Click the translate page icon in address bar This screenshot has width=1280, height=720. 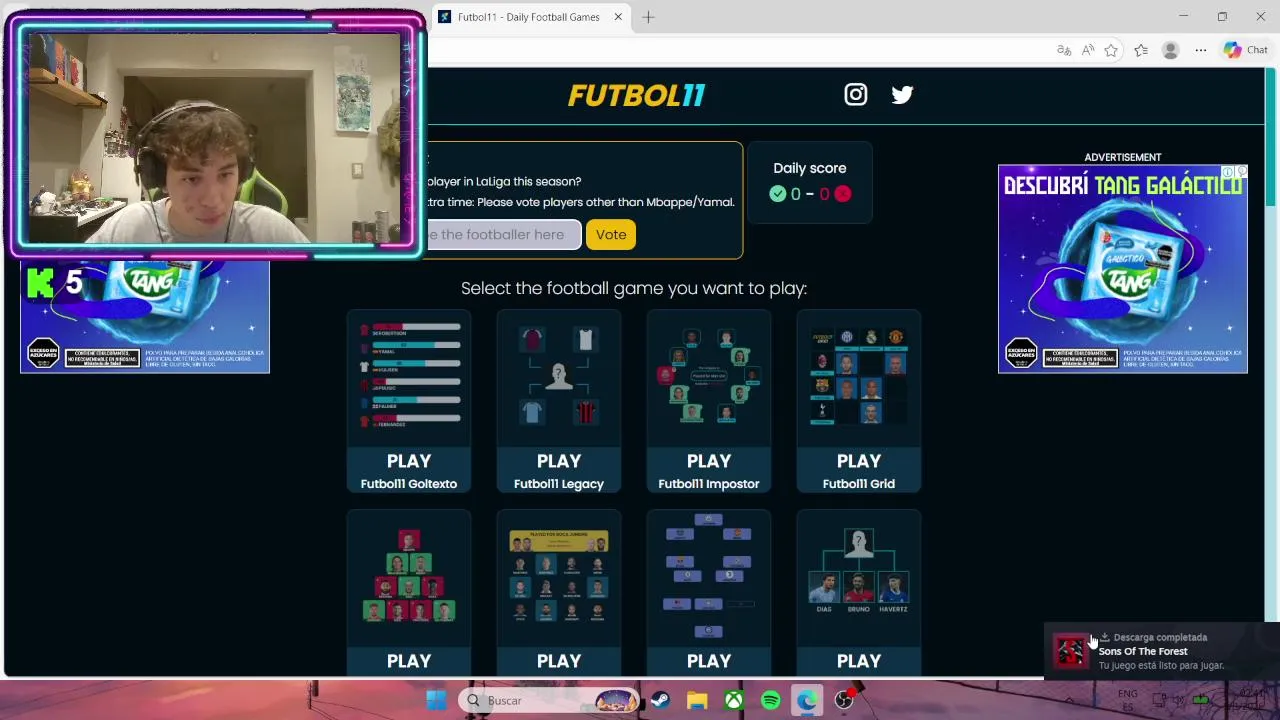(x=1064, y=50)
